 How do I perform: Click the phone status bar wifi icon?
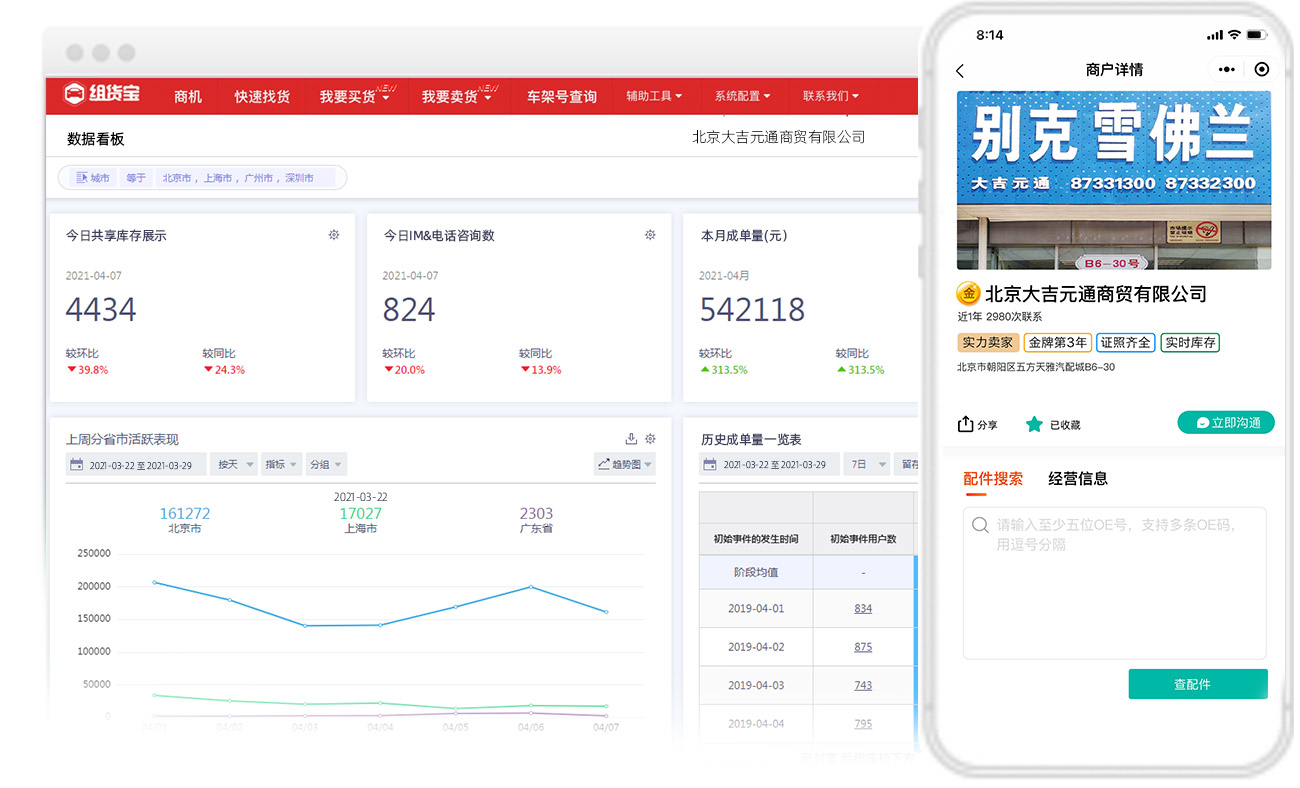(1235, 35)
